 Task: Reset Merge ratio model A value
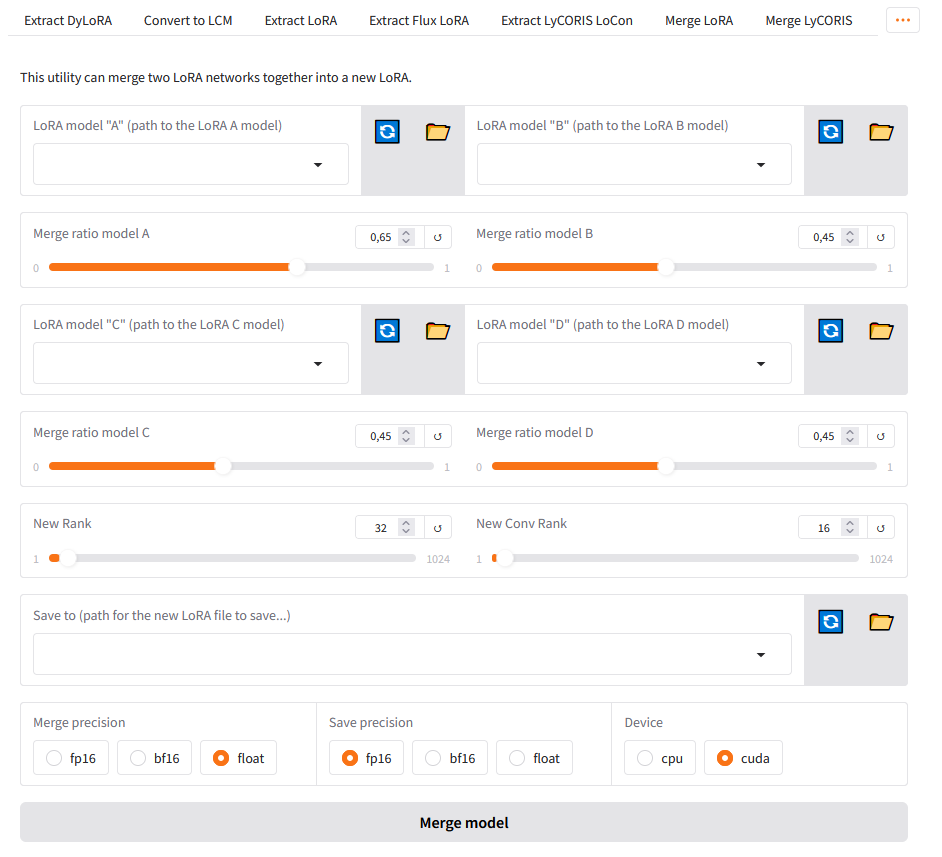(x=438, y=237)
